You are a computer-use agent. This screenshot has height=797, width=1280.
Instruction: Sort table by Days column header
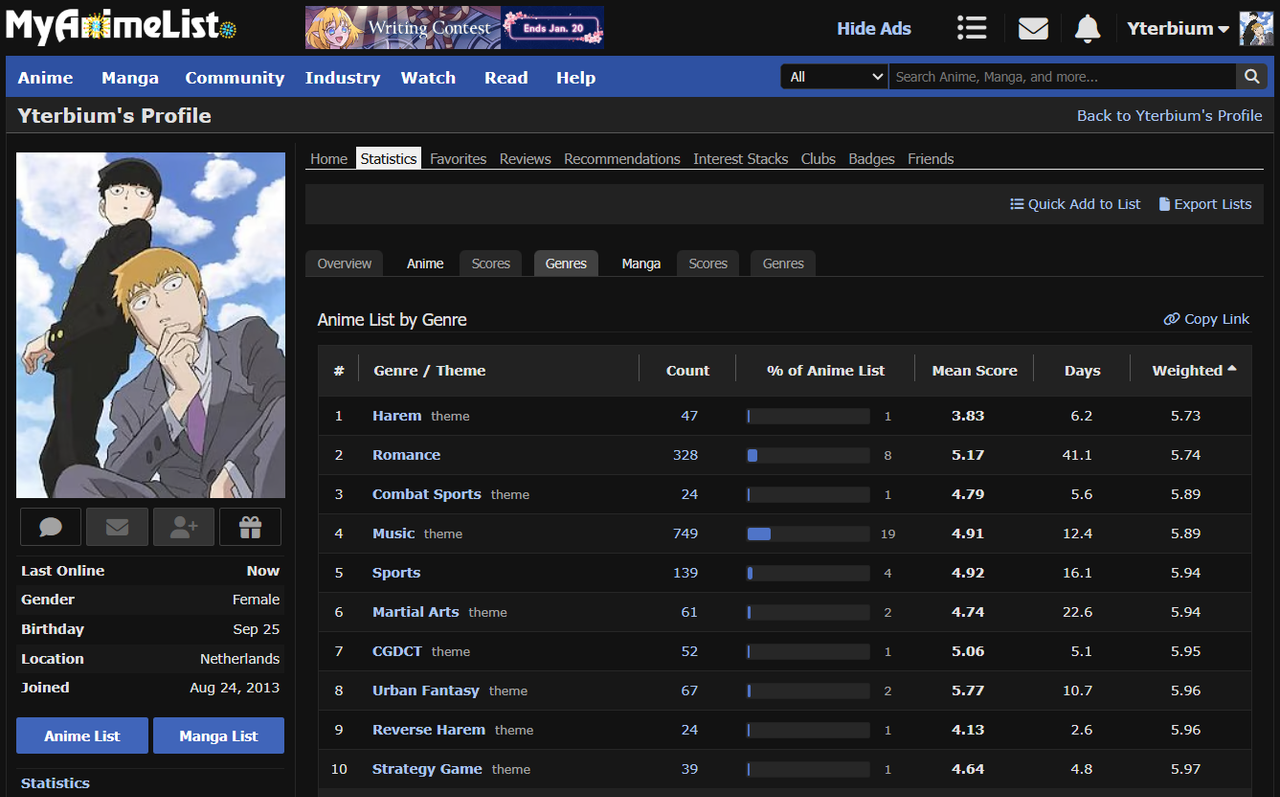[x=1082, y=370]
